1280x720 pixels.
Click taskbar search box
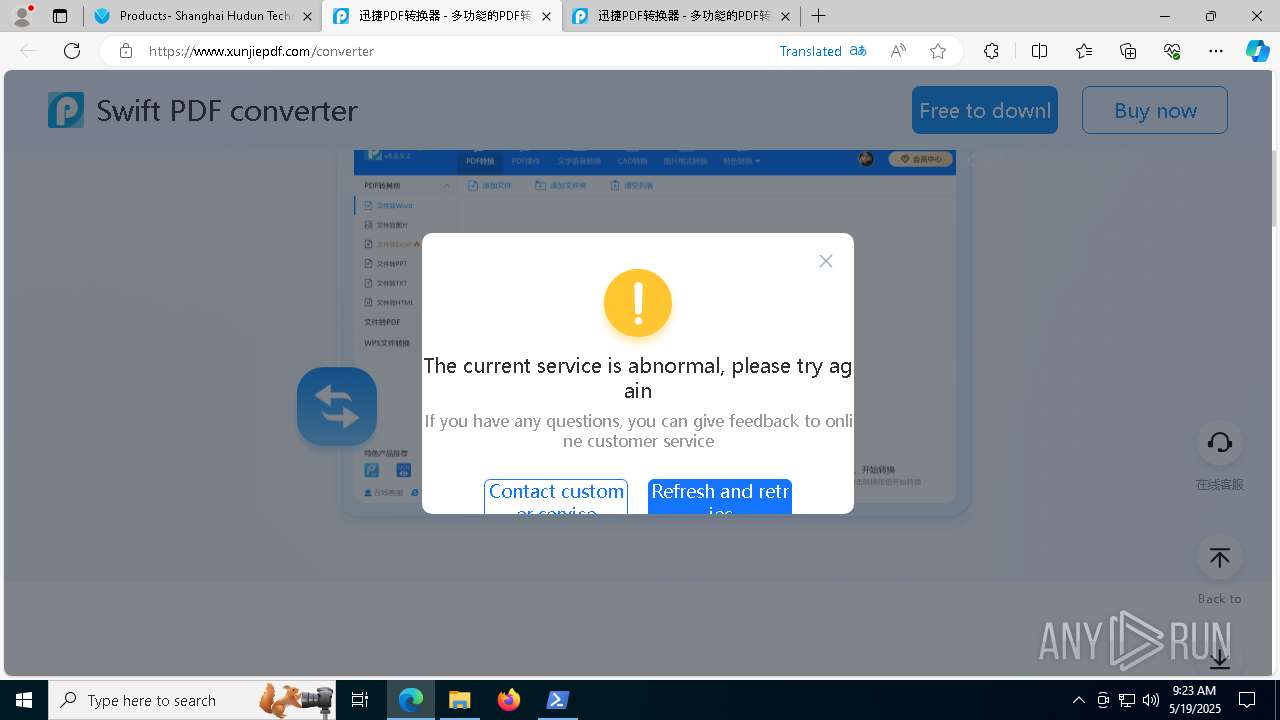(x=192, y=700)
